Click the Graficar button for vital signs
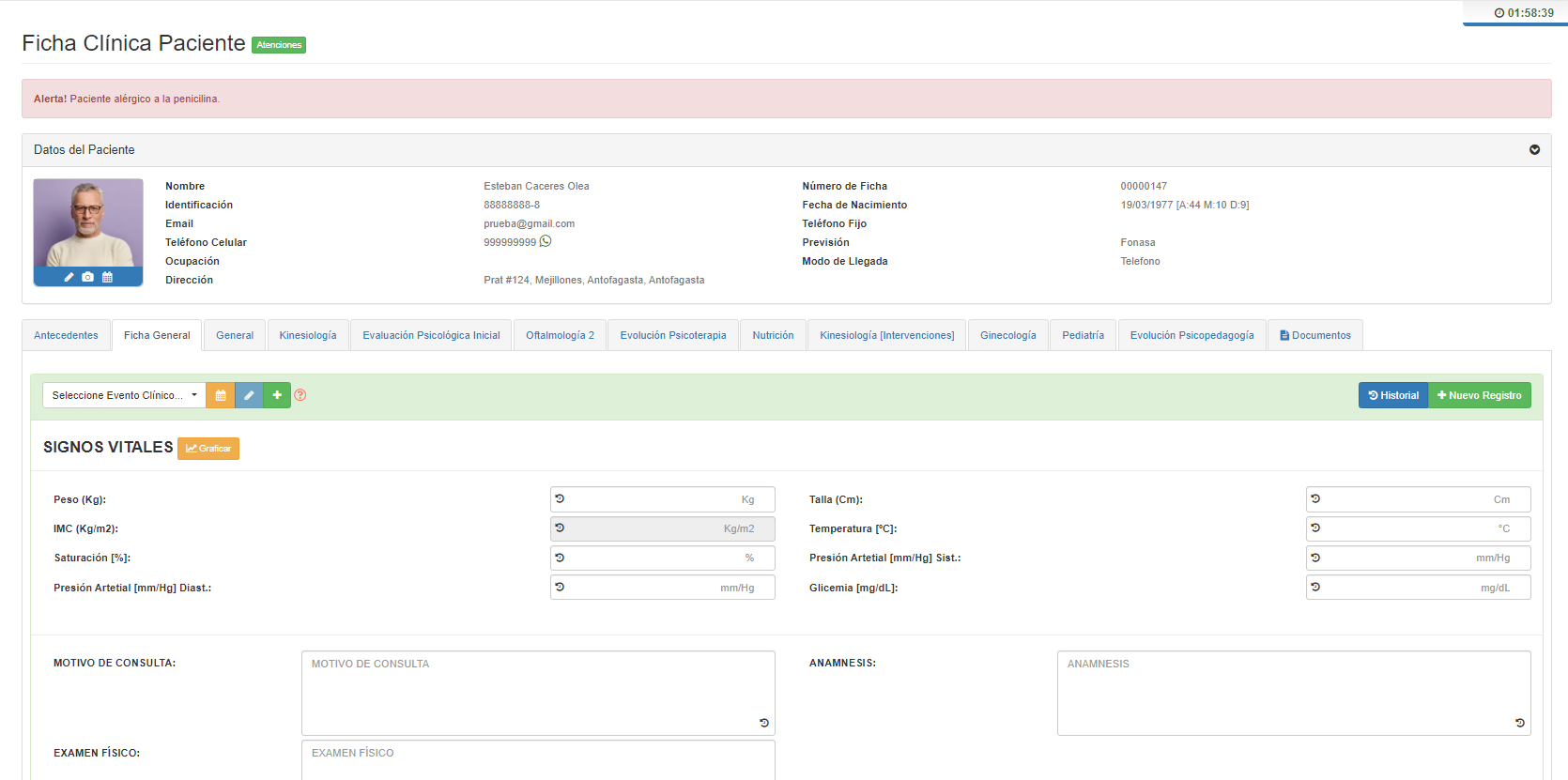 (x=208, y=449)
